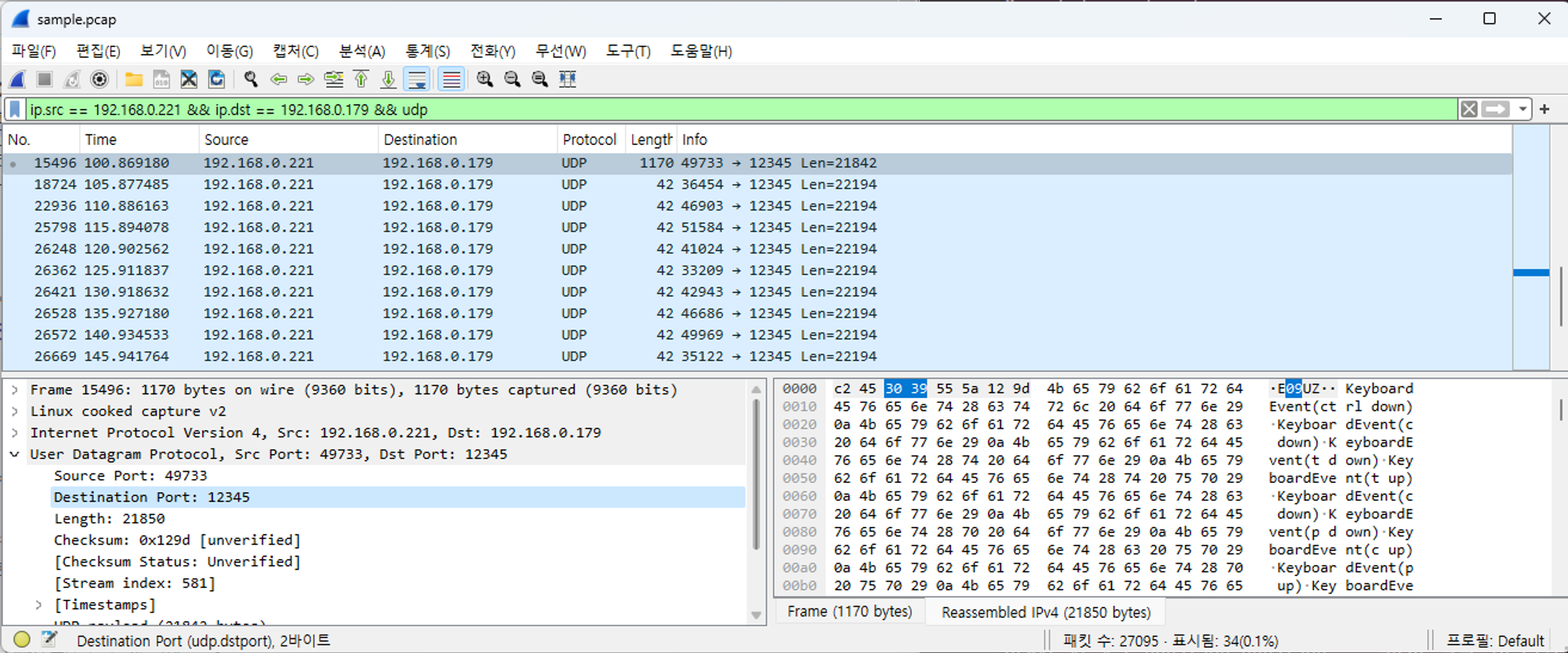This screenshot has width=1568, height=653.
Task: Start capture with the shark fin icon
Action: click(17, 79)
